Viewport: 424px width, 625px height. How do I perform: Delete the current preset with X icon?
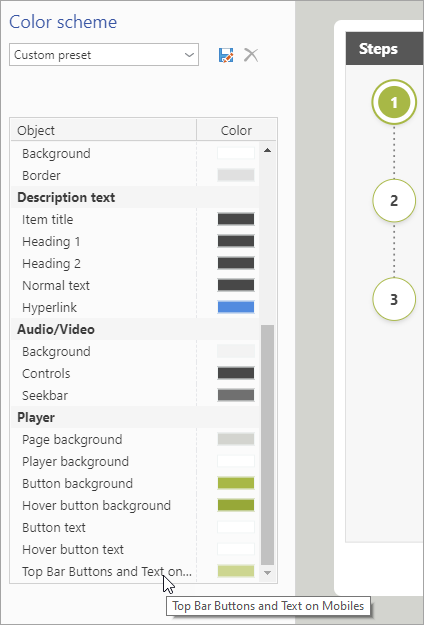click(x=251, y=55)
